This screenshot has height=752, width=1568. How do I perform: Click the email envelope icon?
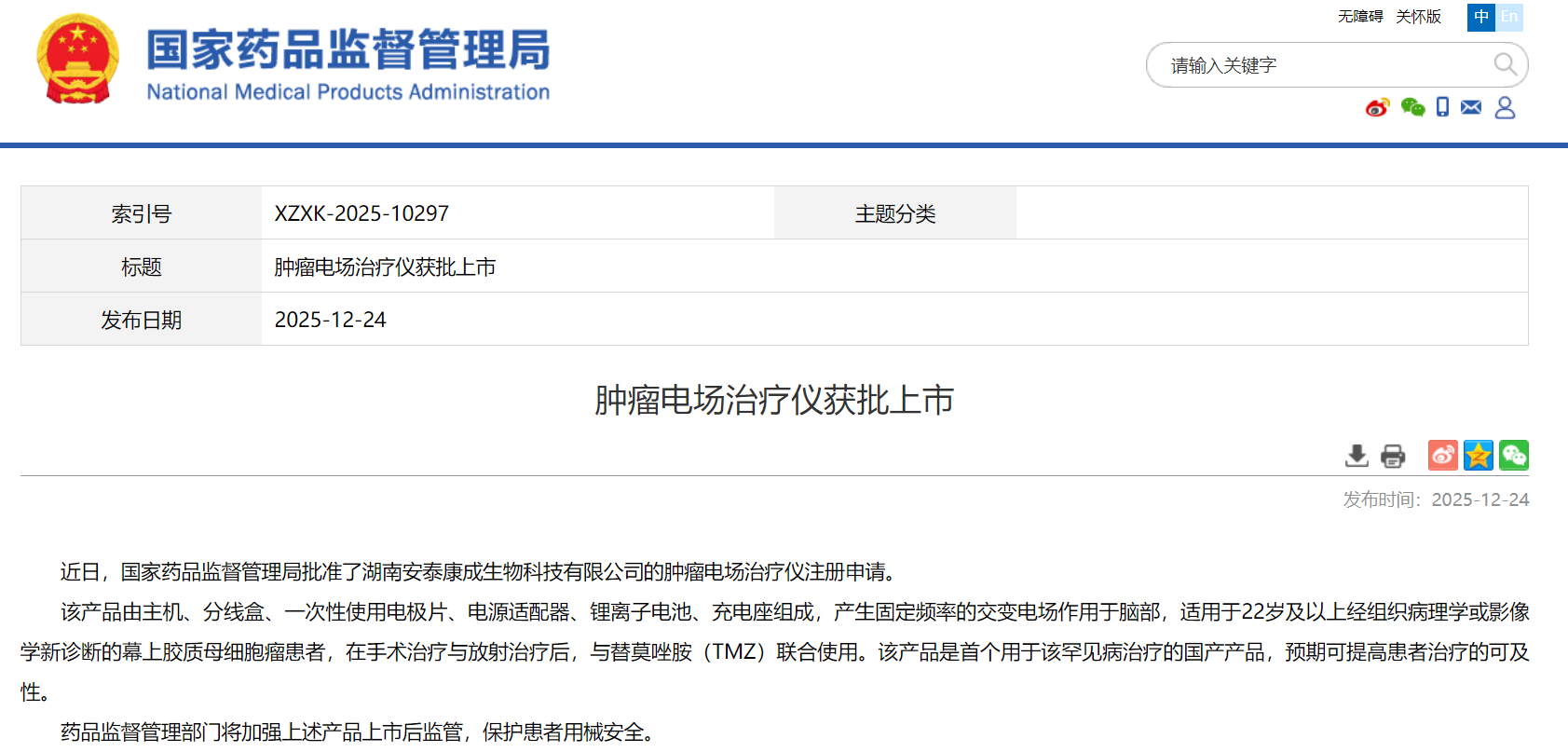tap(1471, 107)
